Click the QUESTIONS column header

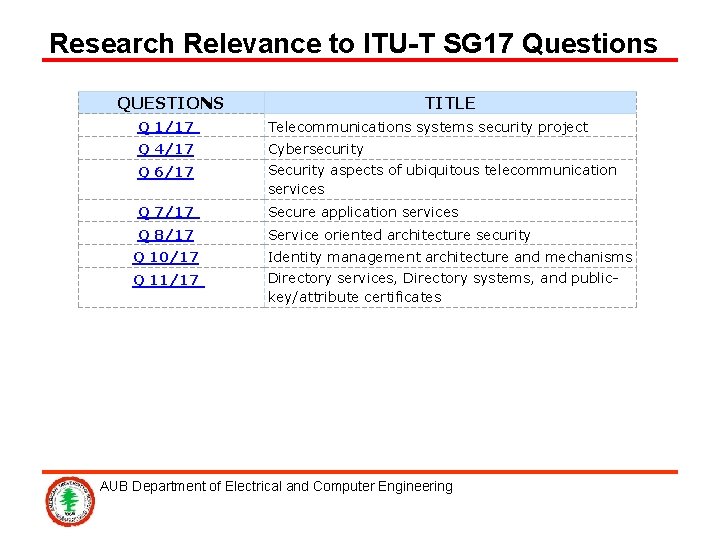click(171, 103)
